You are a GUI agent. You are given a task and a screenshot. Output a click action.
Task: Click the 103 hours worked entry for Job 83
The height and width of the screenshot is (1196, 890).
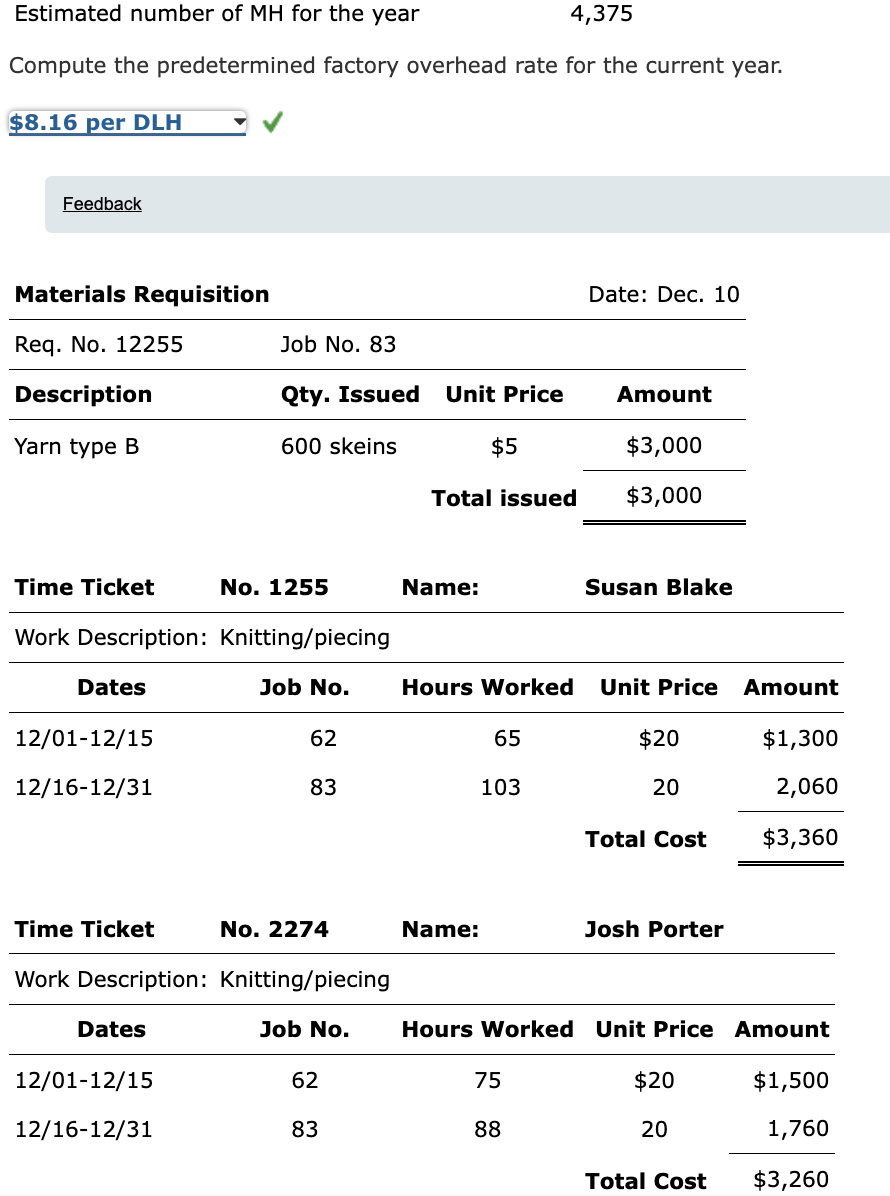tap(500, 787)
